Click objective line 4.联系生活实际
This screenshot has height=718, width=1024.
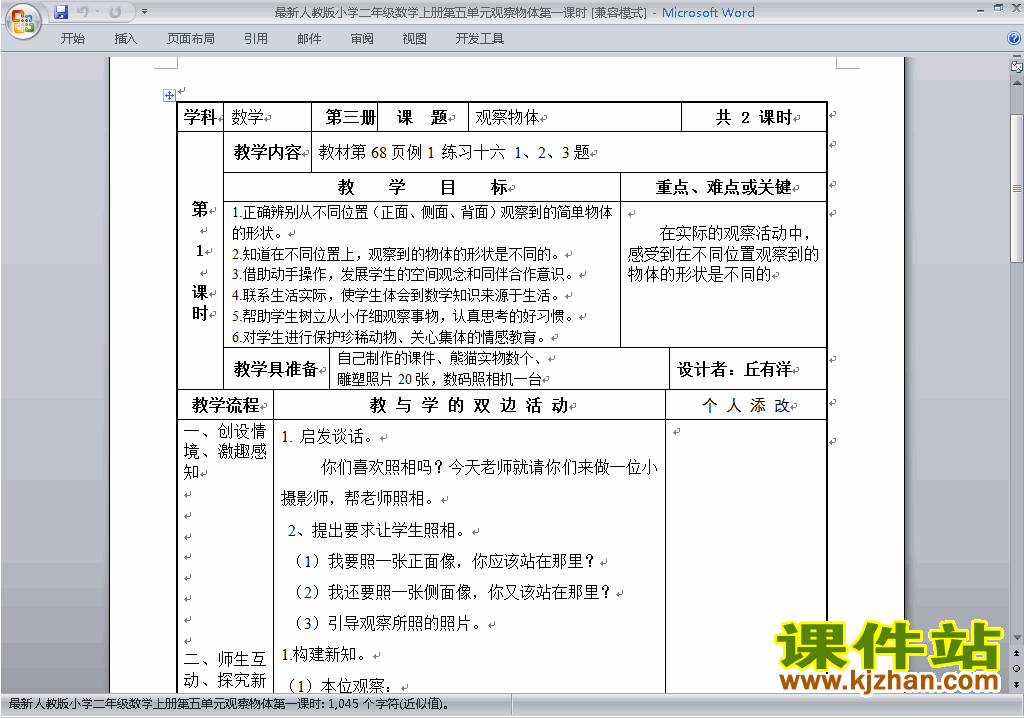398,295
